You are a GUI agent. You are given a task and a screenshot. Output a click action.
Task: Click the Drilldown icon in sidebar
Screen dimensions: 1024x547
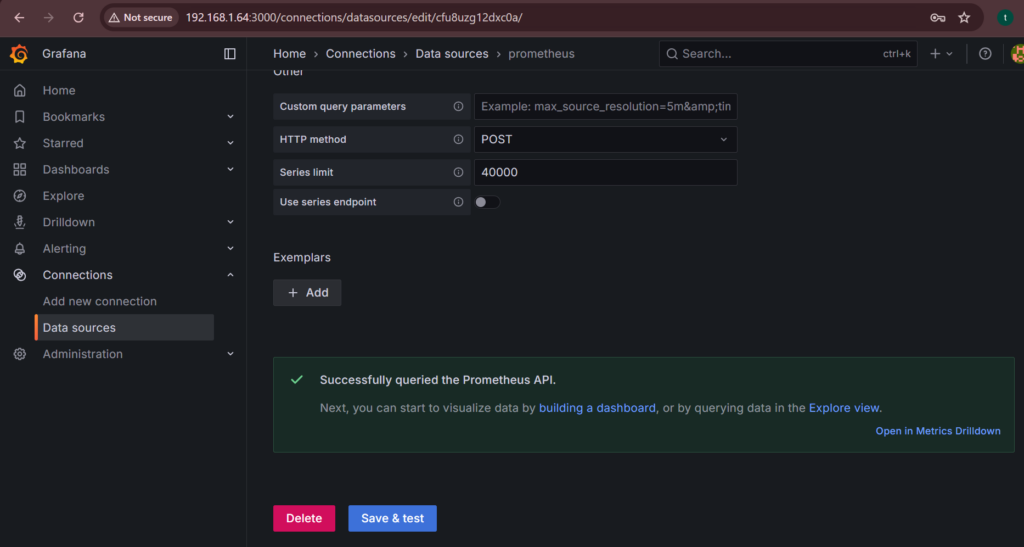tap(20, 222)
